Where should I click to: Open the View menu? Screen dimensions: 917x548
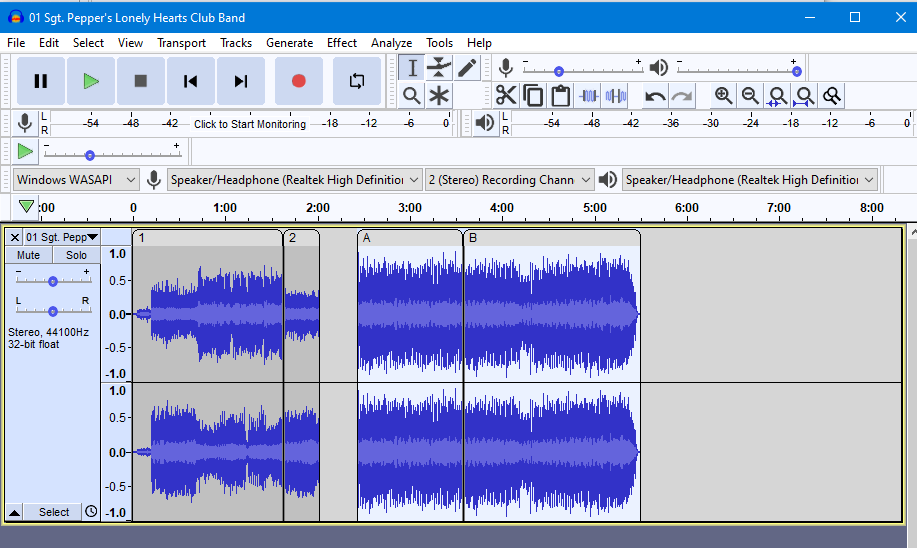(130, 43)
